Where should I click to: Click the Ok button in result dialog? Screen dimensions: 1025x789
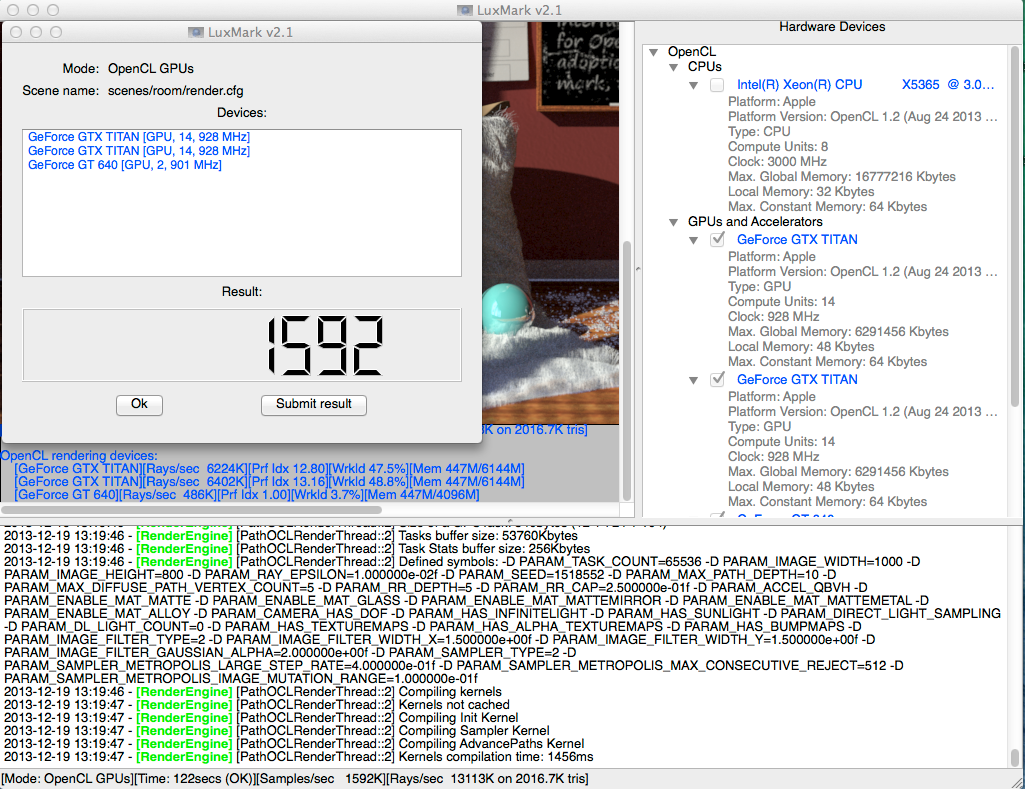click(139, 405)
